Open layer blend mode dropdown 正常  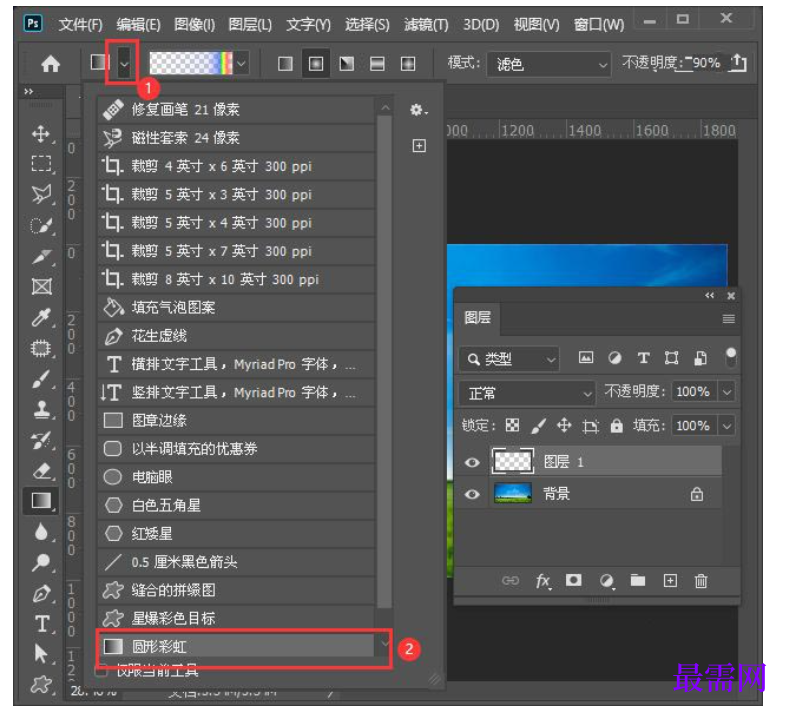[x=527, y=393]
